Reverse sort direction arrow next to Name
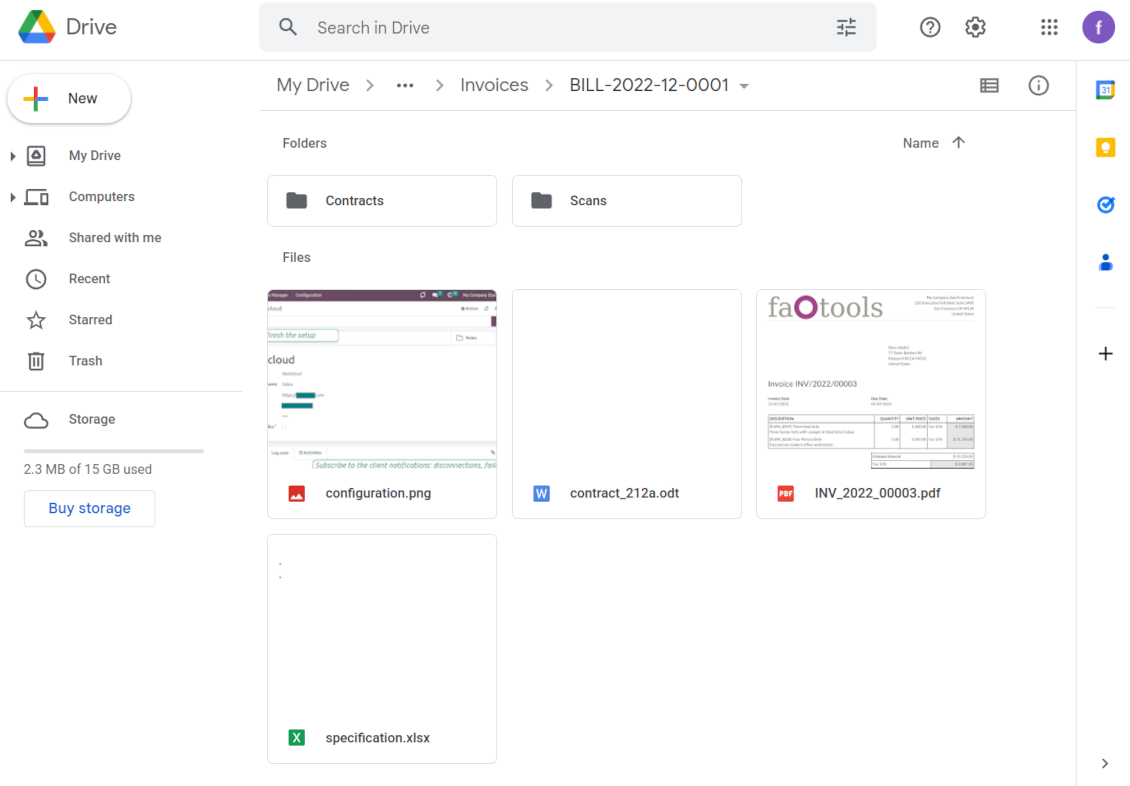 tap(958, 143)
